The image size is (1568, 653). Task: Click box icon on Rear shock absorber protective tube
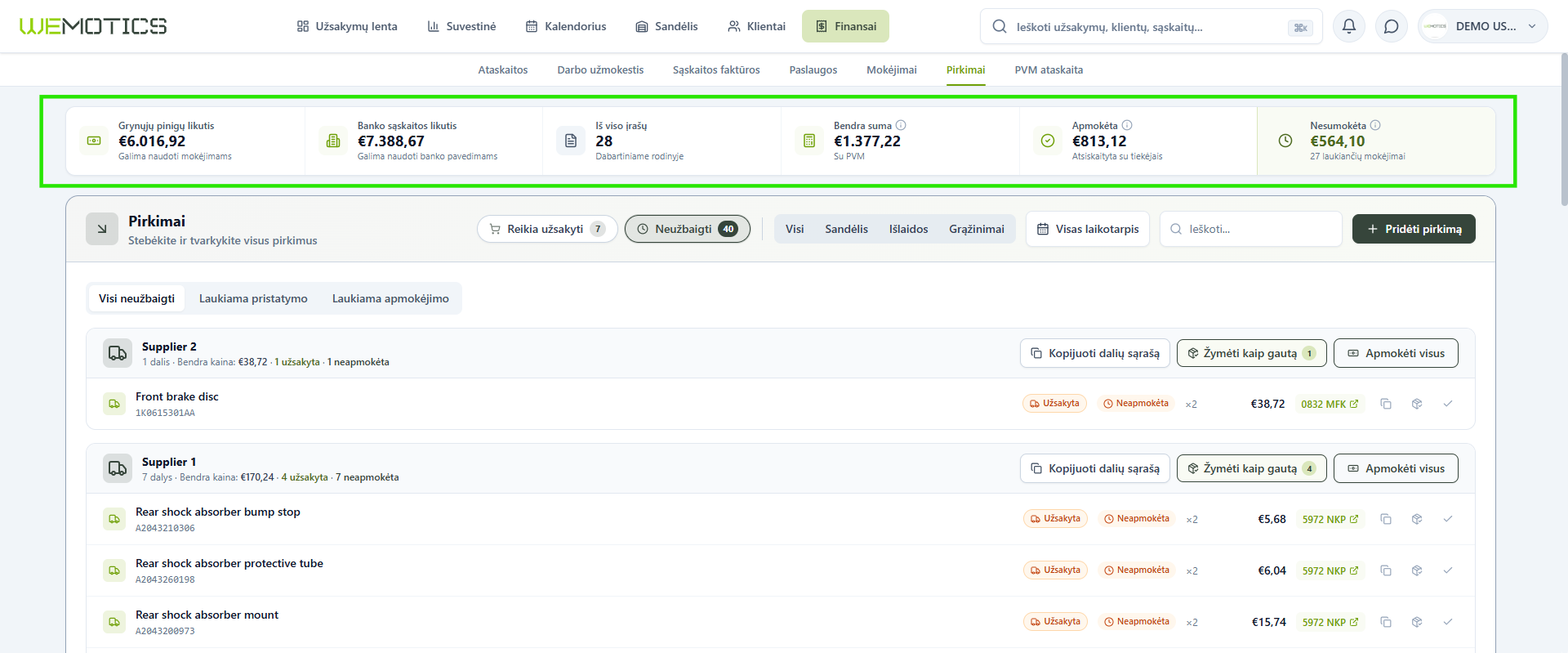pyautogui.click(x=1417, y=570)
